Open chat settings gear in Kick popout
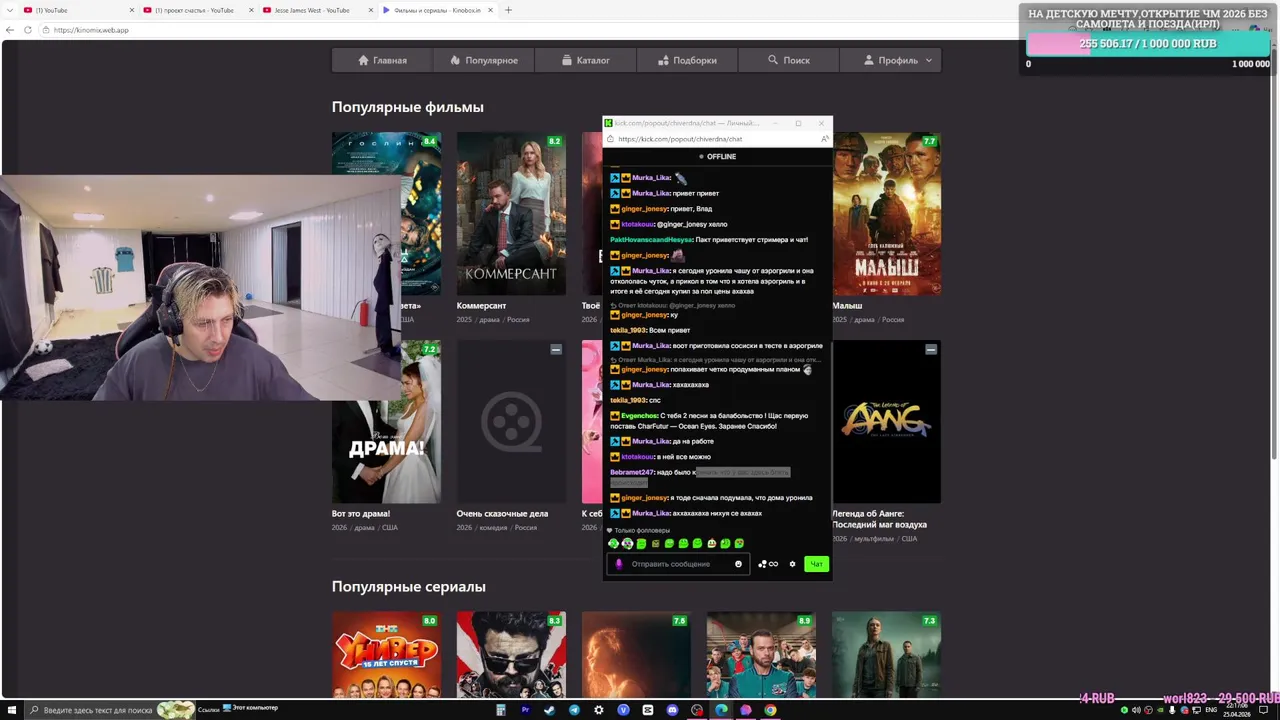Screen dimensions: 1280x720 click(x=792, y=564)
